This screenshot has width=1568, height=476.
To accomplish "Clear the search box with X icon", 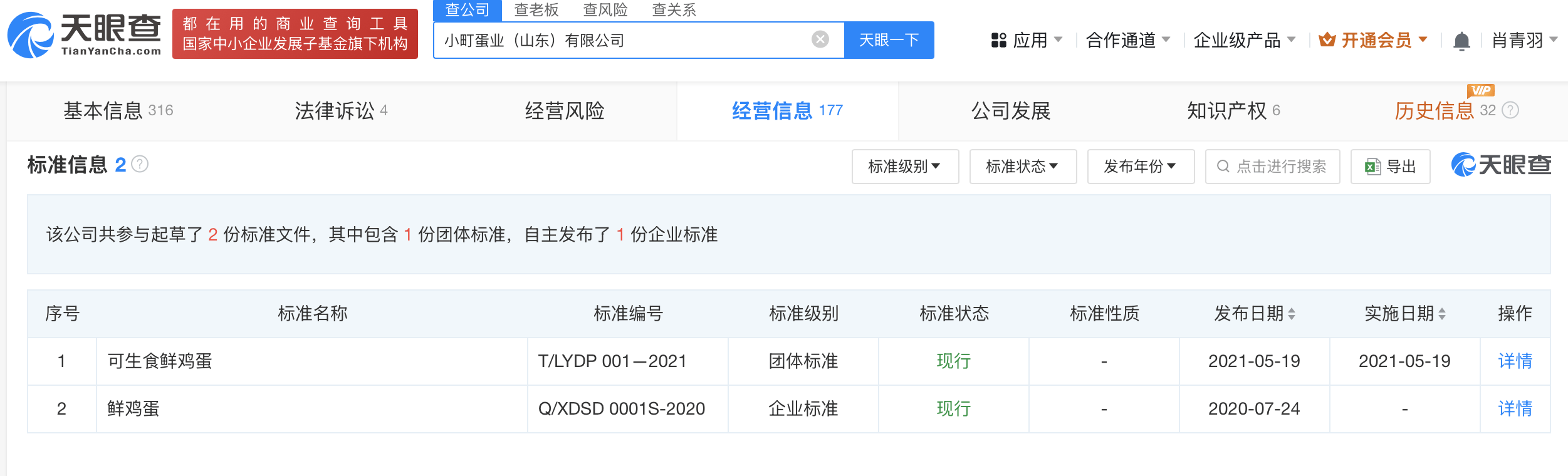I will click(x=820, y=39).
